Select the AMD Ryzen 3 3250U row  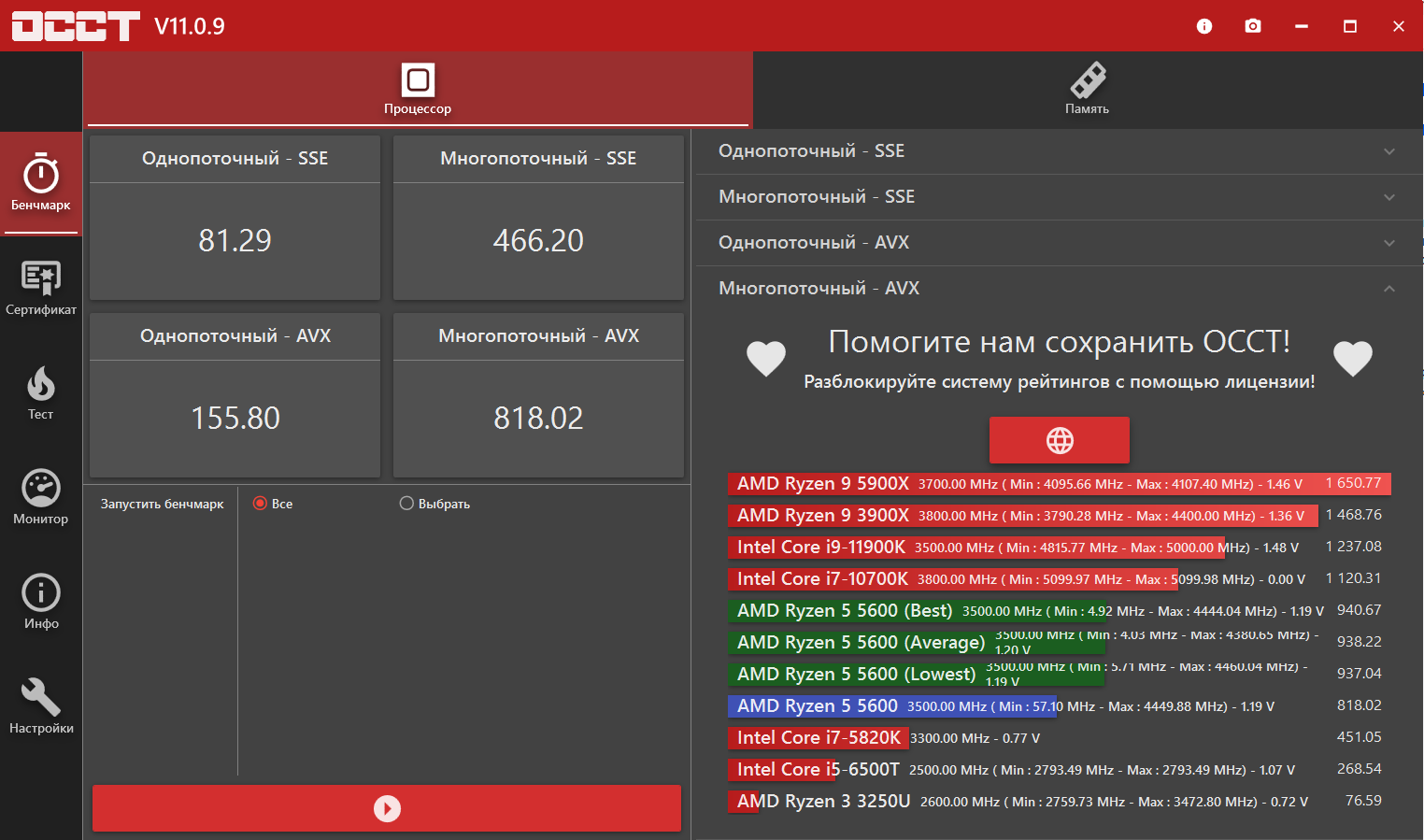click(1060, 802)
